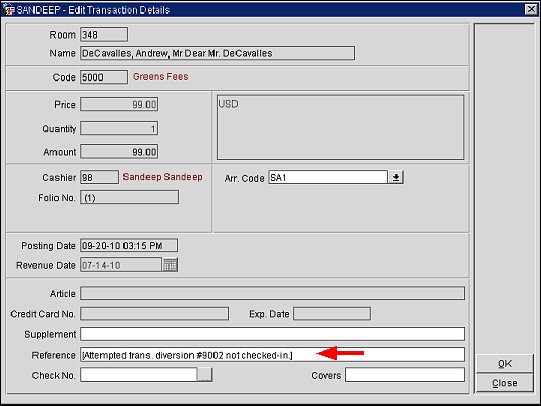The image size is (541, 406).
Task: Click the Reference field with diversion text
Action: (272, 355)
